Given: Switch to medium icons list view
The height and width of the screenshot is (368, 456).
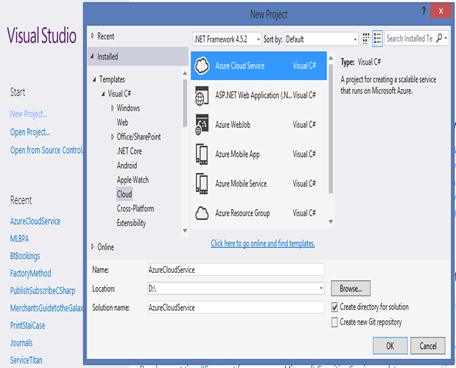Looking at the screenshot, I should pyautogui.click(x=377, y=39).
